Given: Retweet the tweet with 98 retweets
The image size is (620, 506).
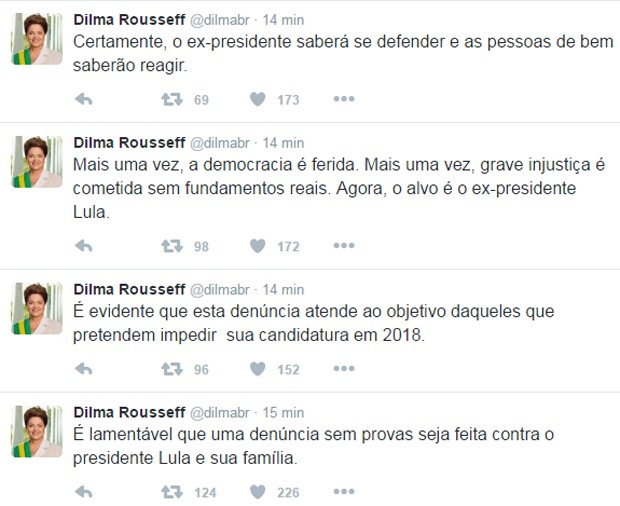Looking at the screenshot, I should [x=172, y=246].
